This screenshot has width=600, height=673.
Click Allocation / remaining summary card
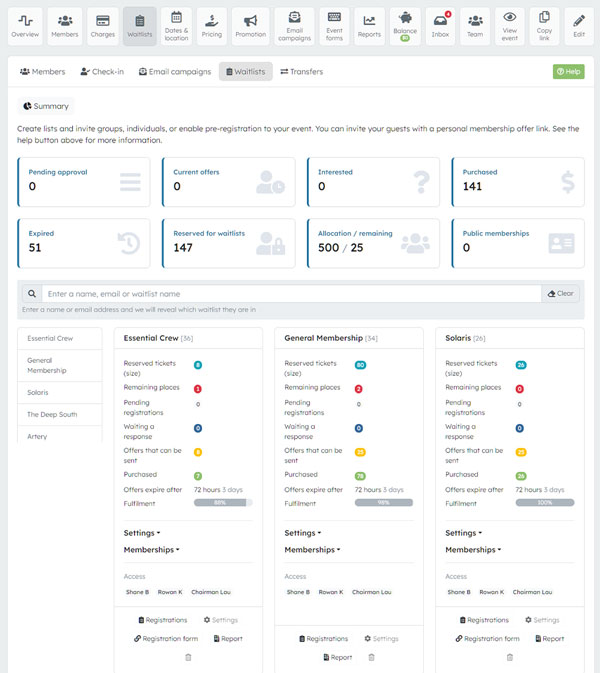pos(373,243)
